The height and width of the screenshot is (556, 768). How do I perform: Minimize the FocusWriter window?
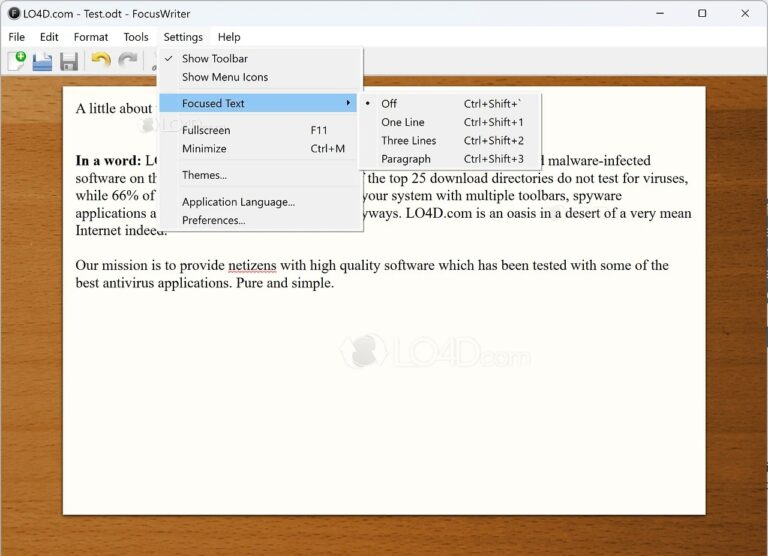tap(660, 13)
